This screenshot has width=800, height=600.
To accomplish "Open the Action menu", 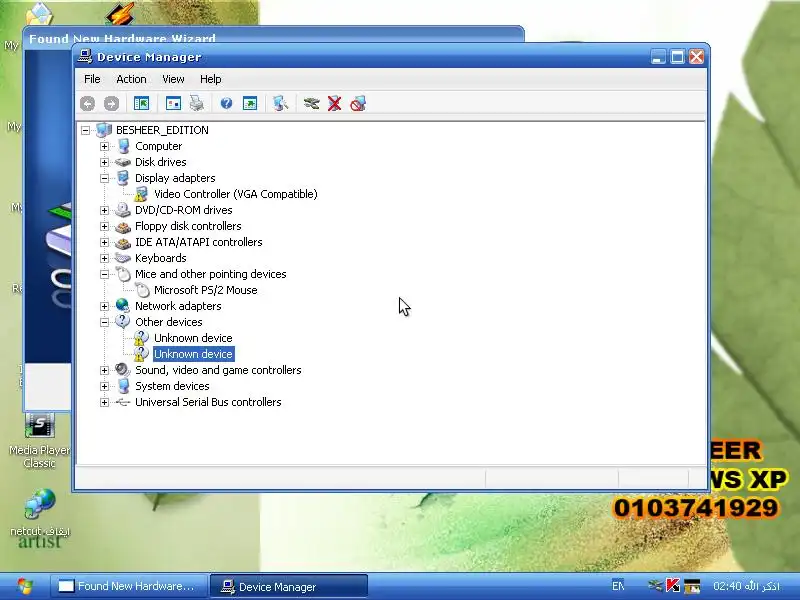I will tap(131, 79).
